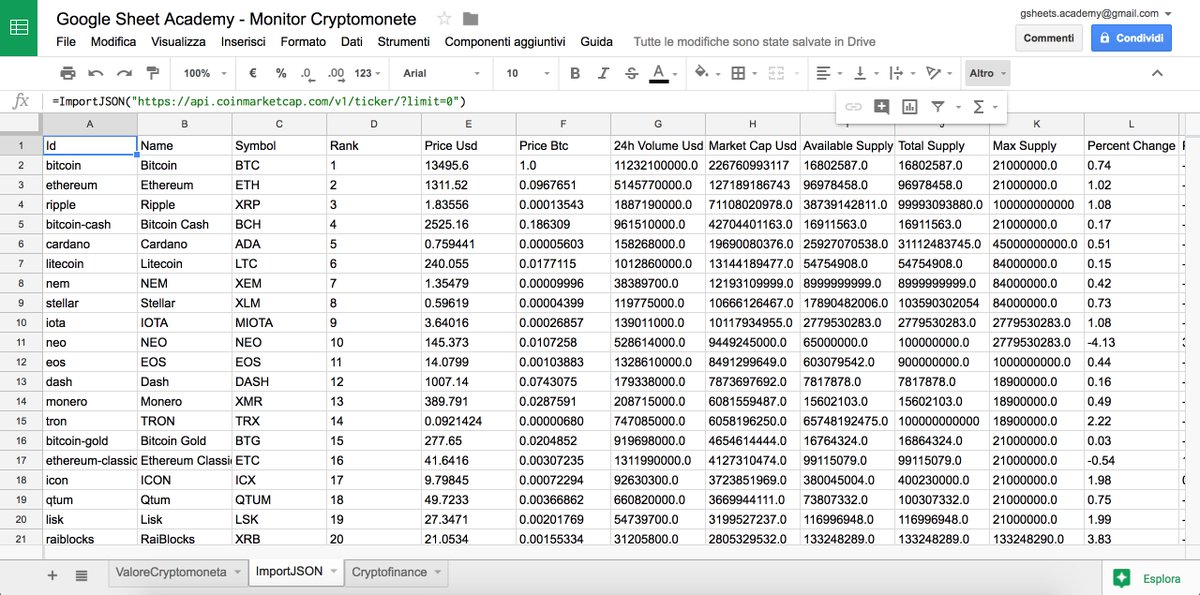Open the Inserisci menu
Screen dimensions: 1200x595
(x=243, y=42)
